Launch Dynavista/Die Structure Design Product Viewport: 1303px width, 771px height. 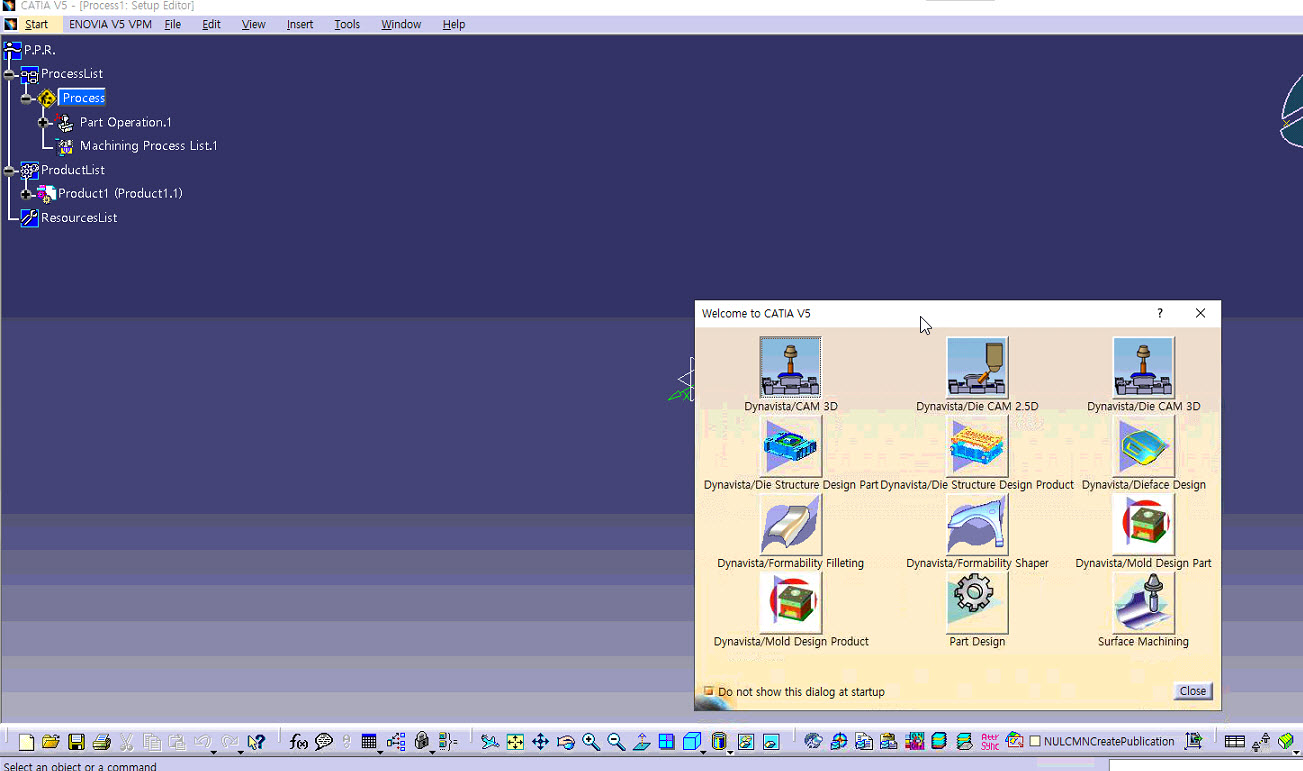tap(977, 446)
